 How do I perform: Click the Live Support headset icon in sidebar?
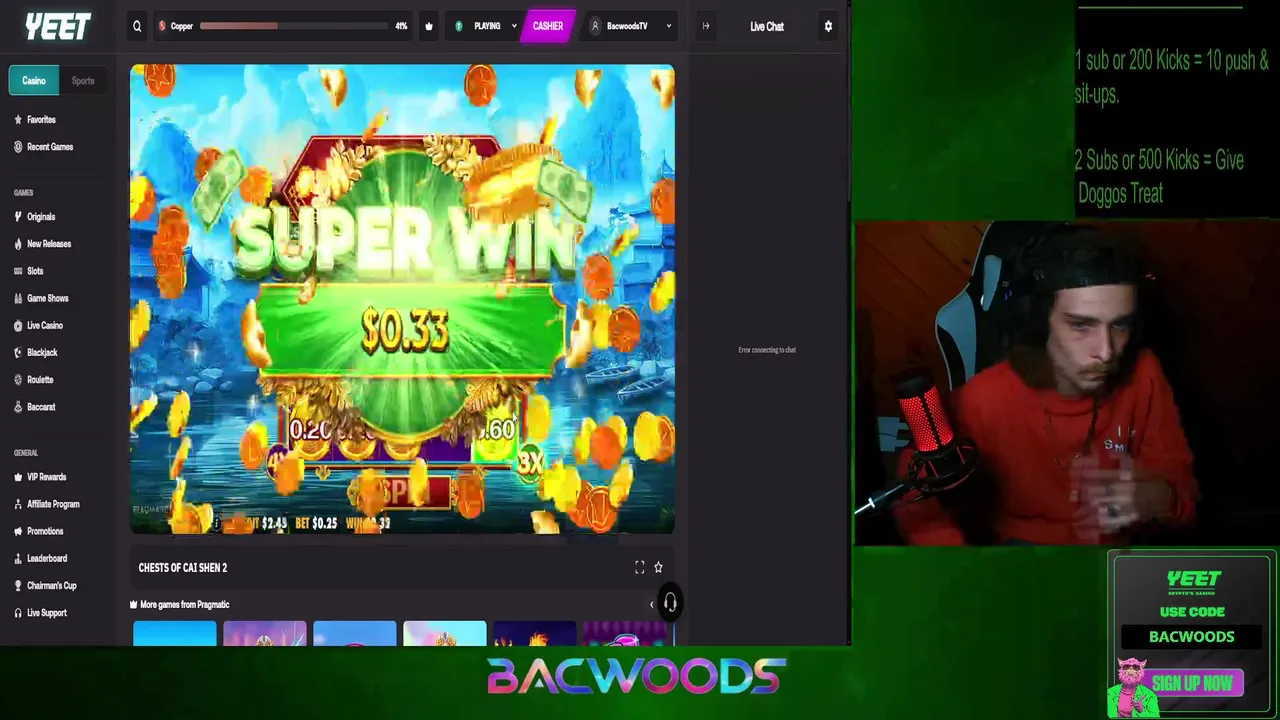pyautogui.click(x=18, y=613)
